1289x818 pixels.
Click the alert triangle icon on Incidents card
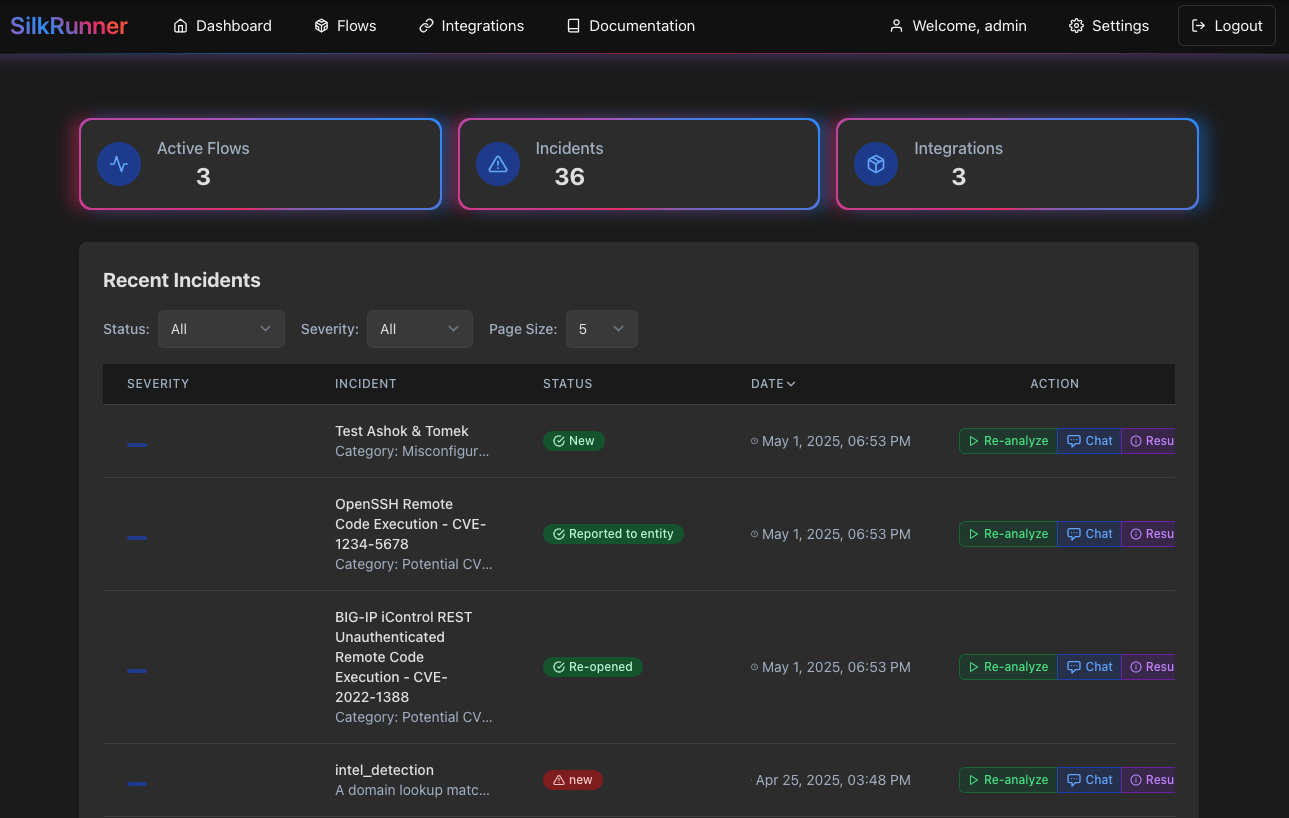point(497,164)
